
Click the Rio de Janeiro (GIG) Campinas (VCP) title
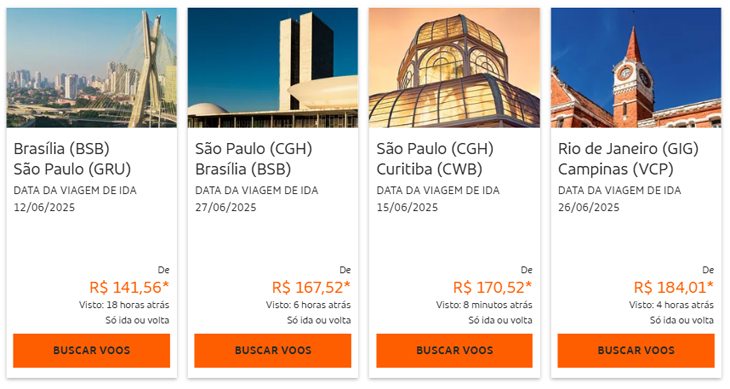629,159
